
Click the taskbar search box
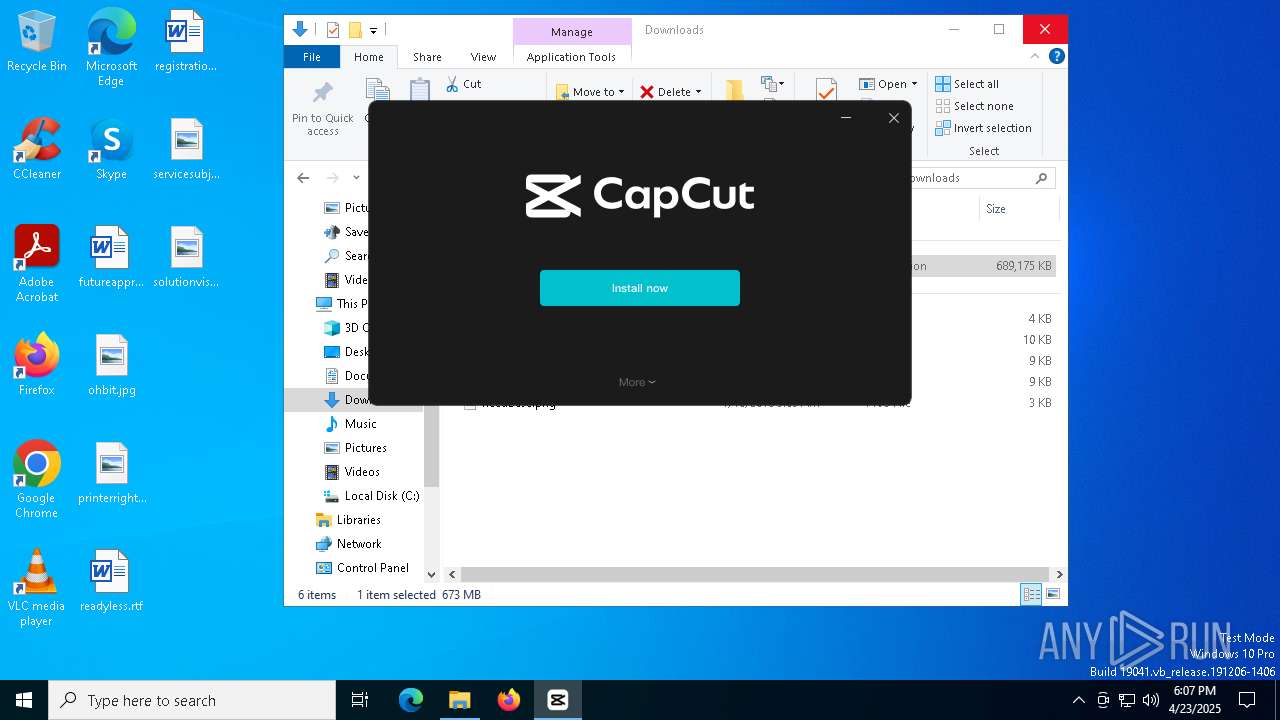[192, 700]
